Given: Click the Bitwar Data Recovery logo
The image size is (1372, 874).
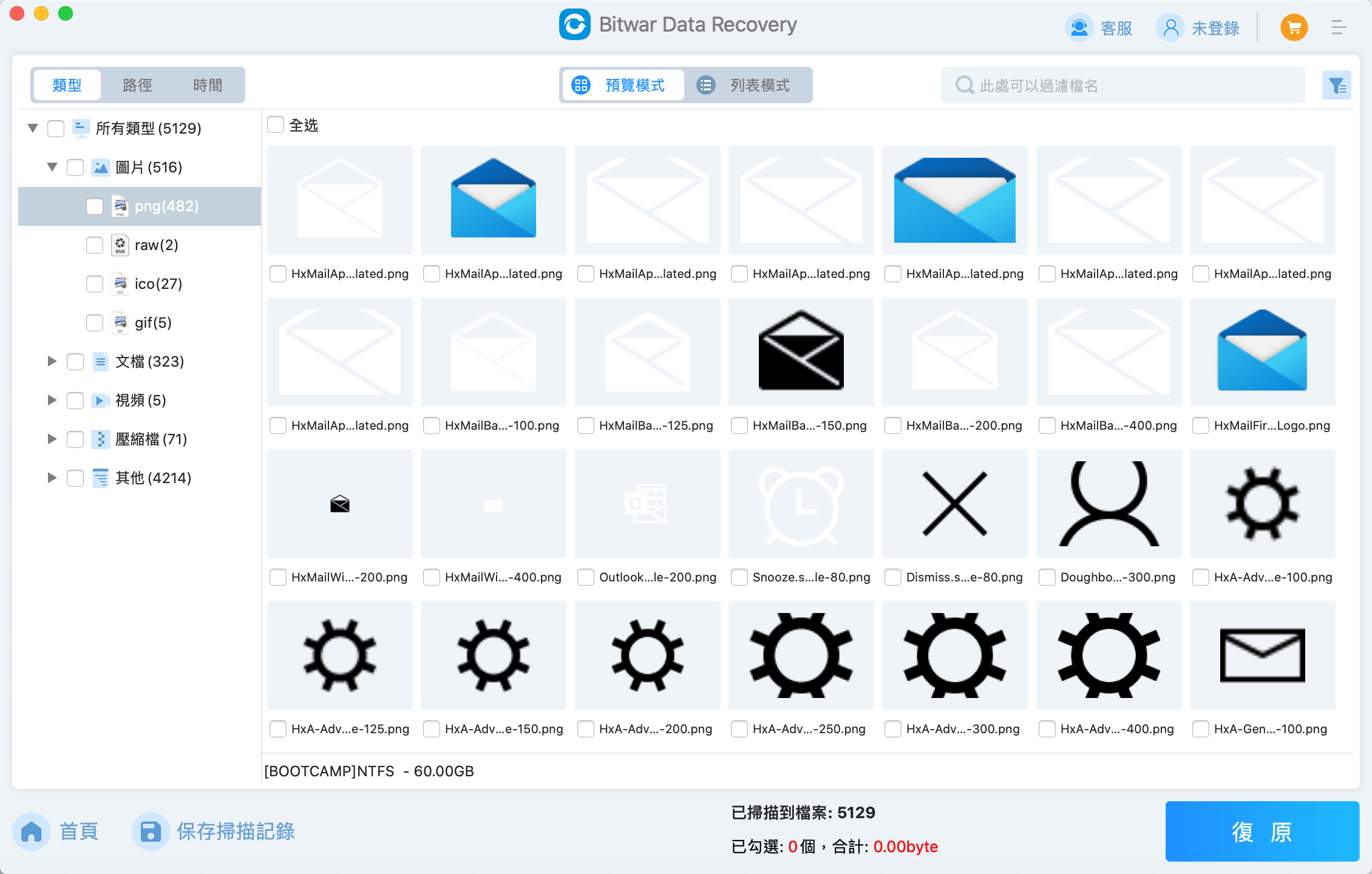Looking at the screenshot, I should pyautogui.click(x=574, y=24).
